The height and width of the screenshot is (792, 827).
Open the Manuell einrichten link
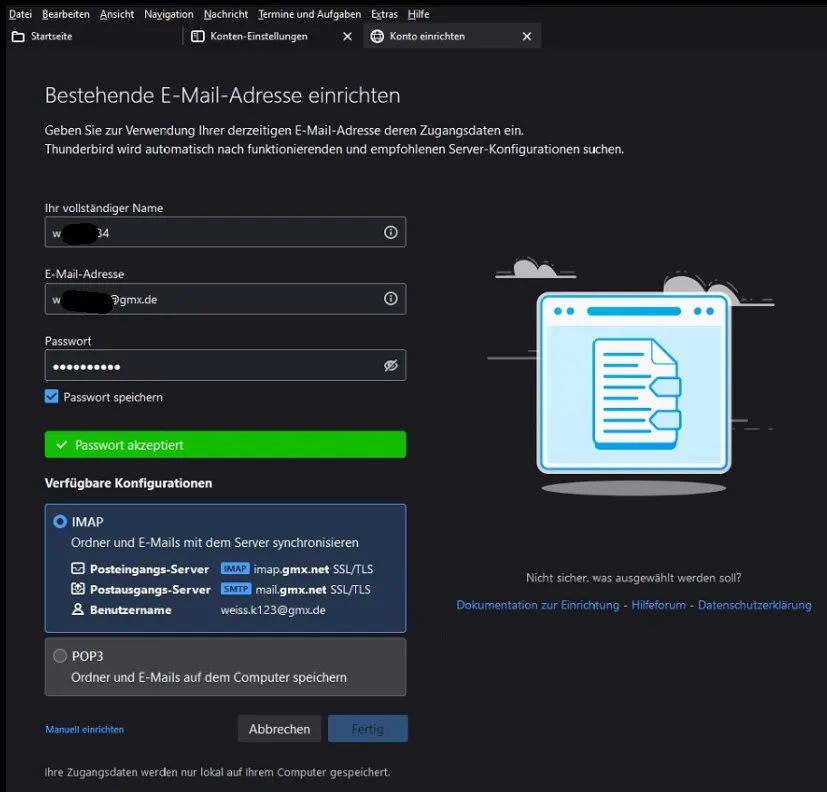(84, 729)
